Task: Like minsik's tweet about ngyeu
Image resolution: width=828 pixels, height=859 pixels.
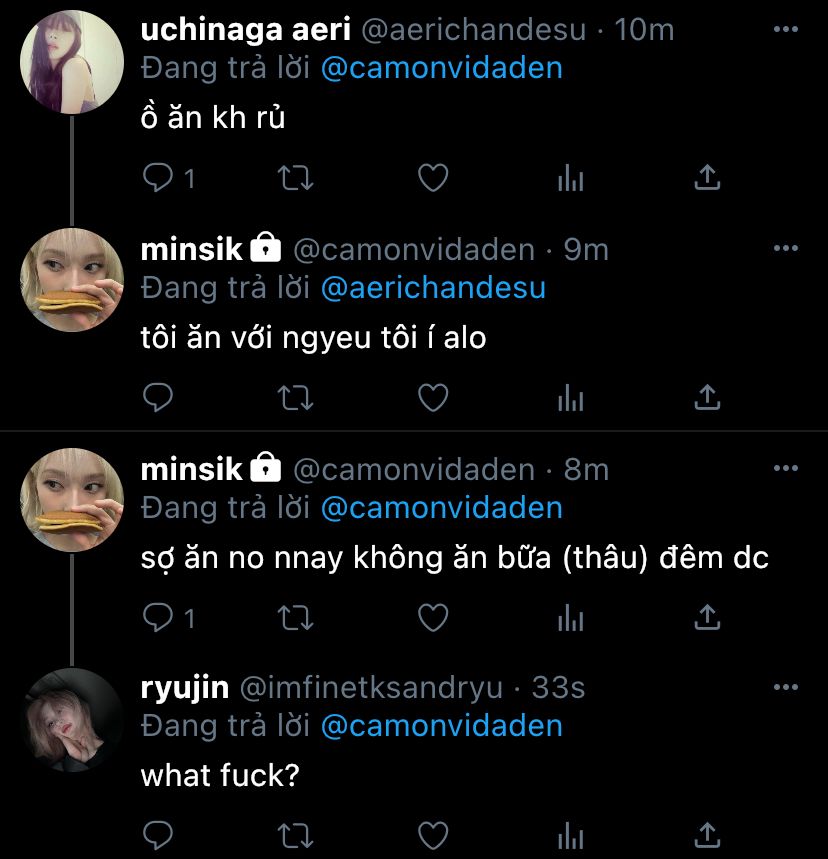Action: (x=432, y=398)
